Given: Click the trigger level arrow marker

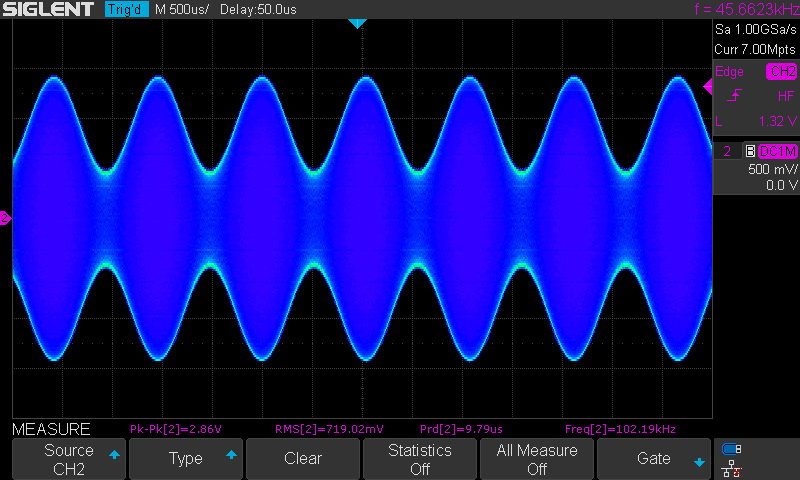Looking at the screenshot, I should (707, 87).
